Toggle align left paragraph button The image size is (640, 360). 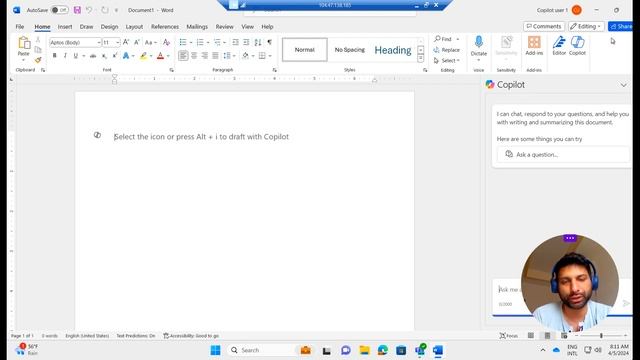pos(183,56)
